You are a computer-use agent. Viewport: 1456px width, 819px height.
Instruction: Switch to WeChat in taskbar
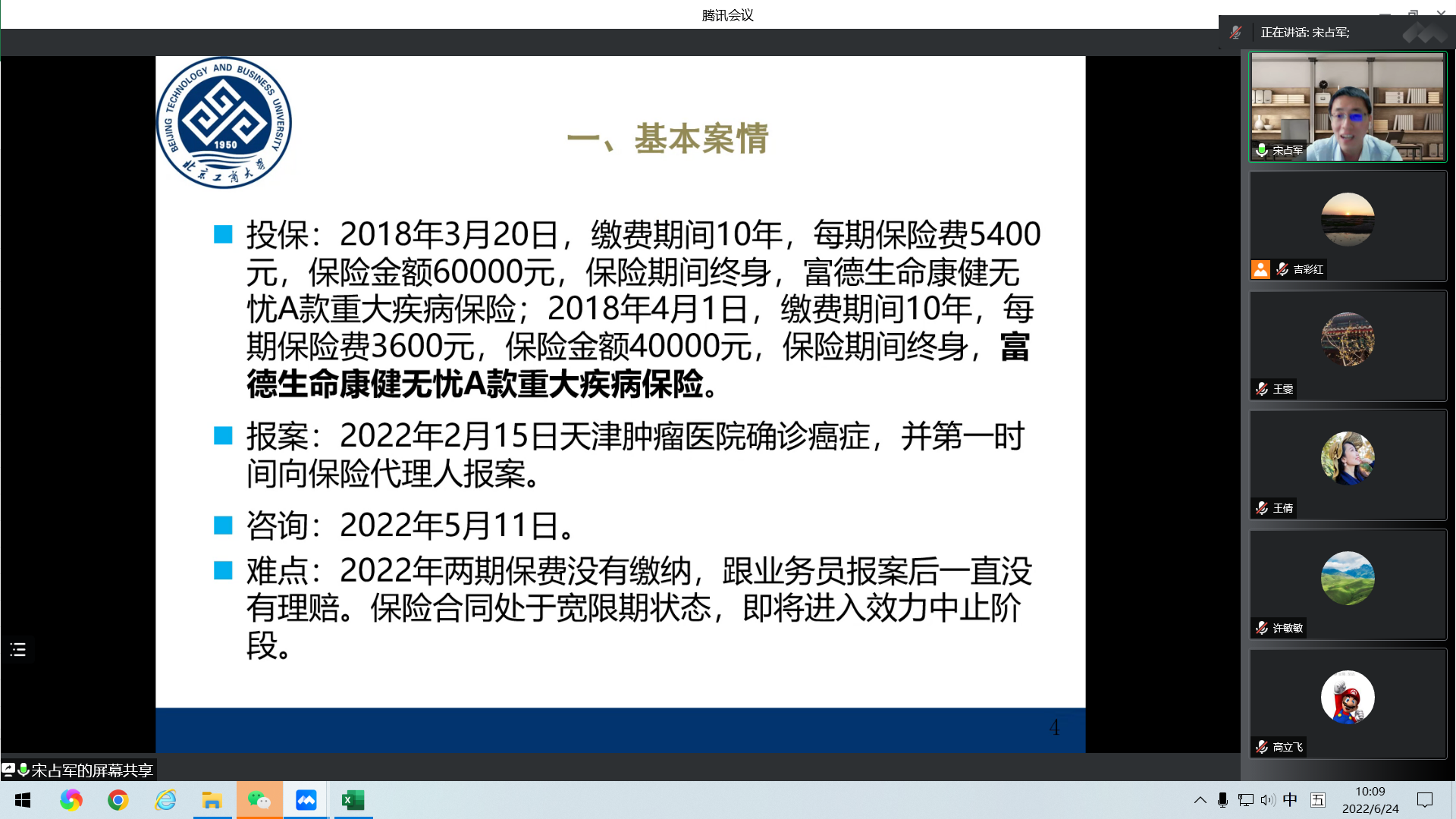pyautogui.click(x=259, y=800)
